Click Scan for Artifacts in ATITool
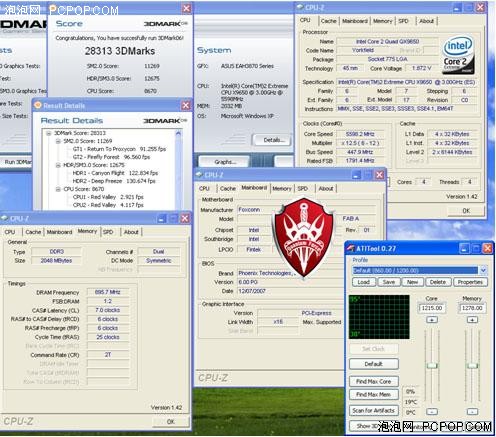The image size is (496, 437). pyautogui.click(x=374, y=410)
